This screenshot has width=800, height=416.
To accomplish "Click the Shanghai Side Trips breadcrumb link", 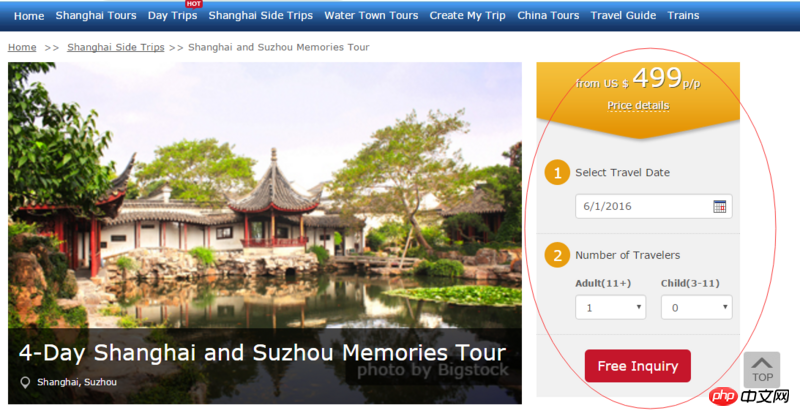I will coord(116,47).
